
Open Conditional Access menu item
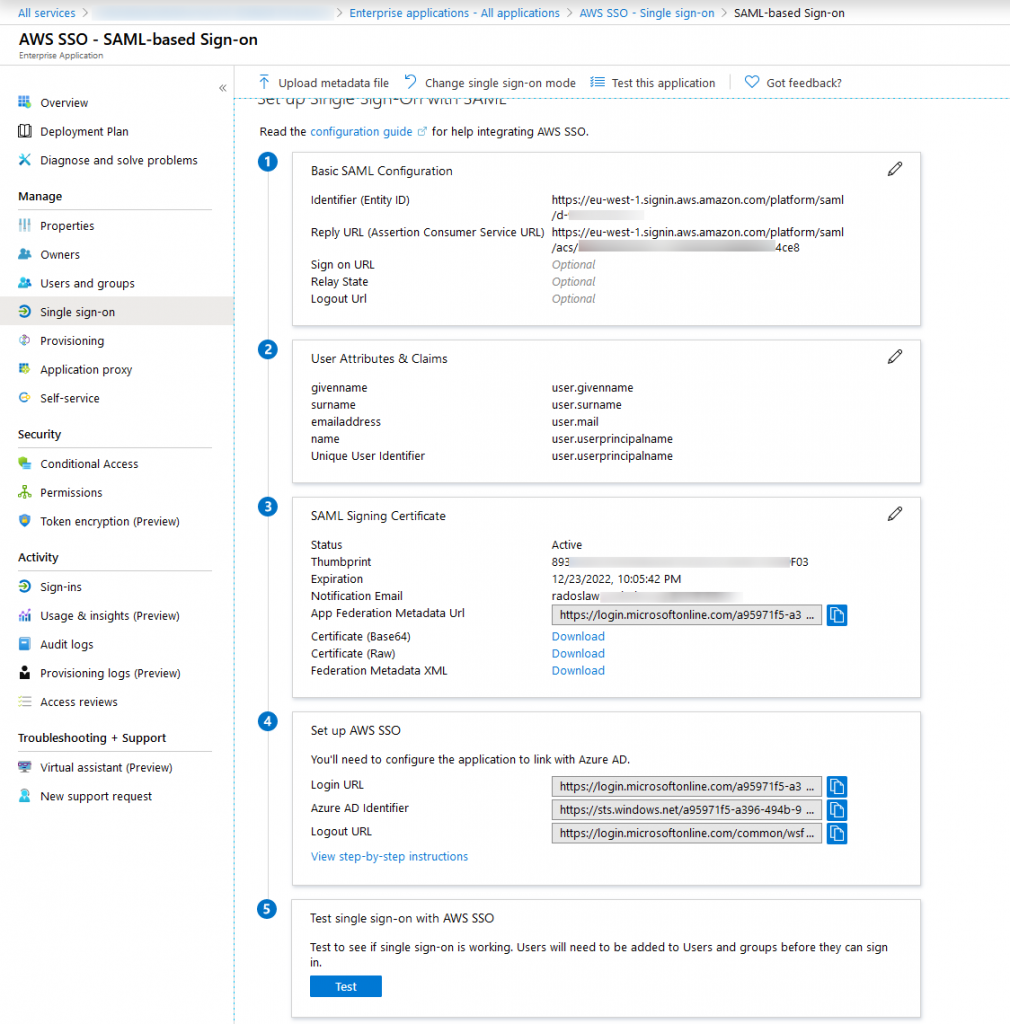click(x=89, y=464)
